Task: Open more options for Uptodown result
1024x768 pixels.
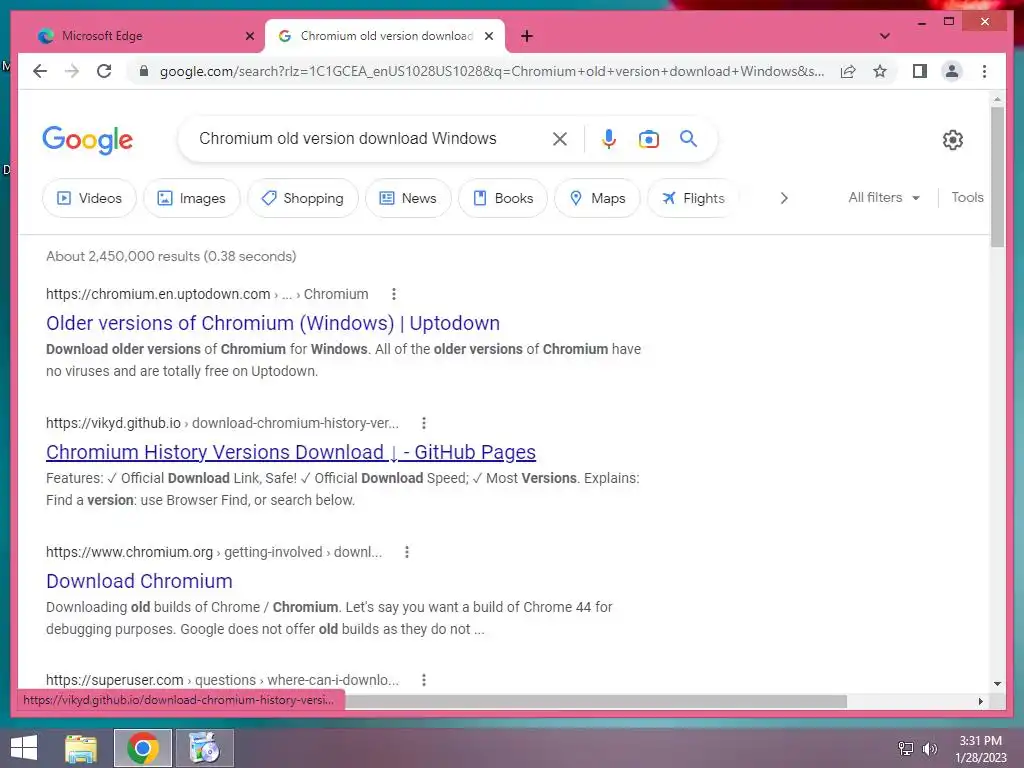Action: (394, 294)
